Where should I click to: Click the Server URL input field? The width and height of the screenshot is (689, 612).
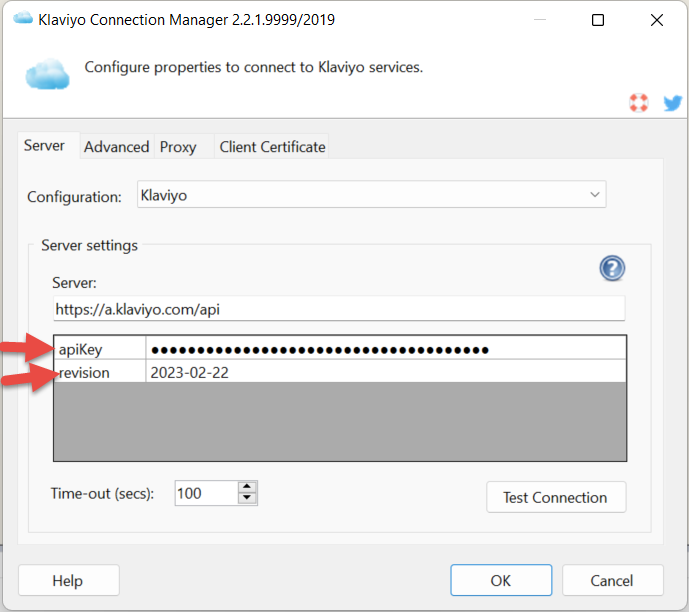[339, 309]
